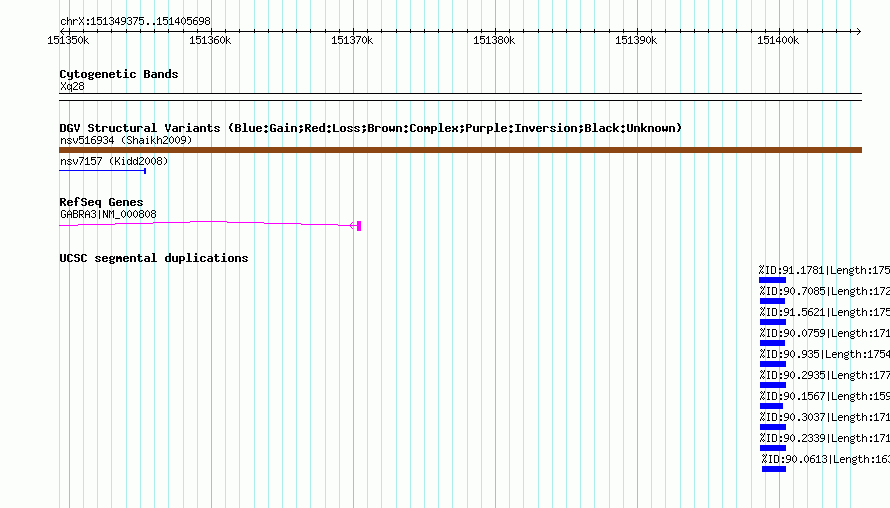Click blue bar under %ID:90.2935
890x508 pixels.
773,385
